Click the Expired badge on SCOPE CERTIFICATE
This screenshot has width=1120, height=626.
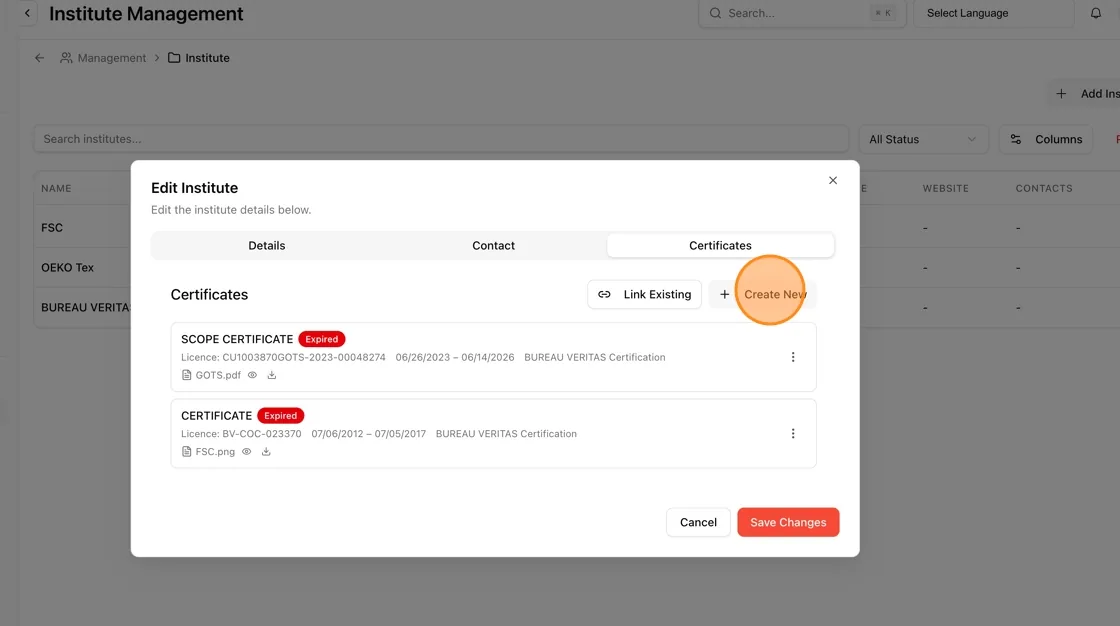tap(321, 339)
